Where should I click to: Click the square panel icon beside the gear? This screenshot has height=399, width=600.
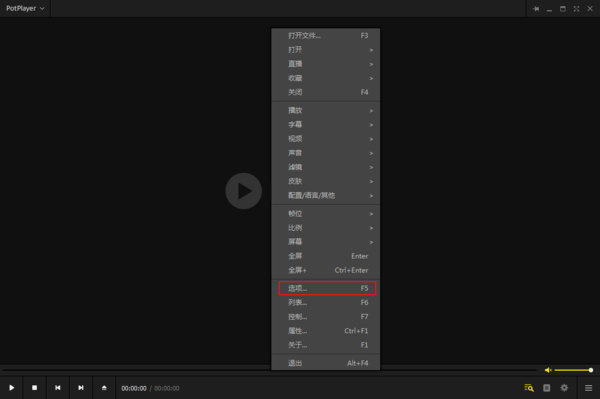coord(546,388)
